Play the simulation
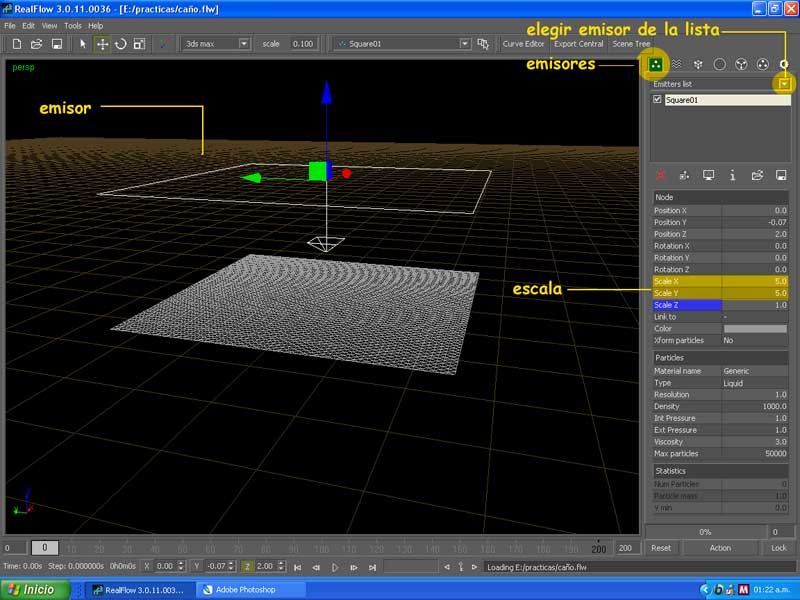This screenshot has height=600, width=800. [x=335, y=567]
